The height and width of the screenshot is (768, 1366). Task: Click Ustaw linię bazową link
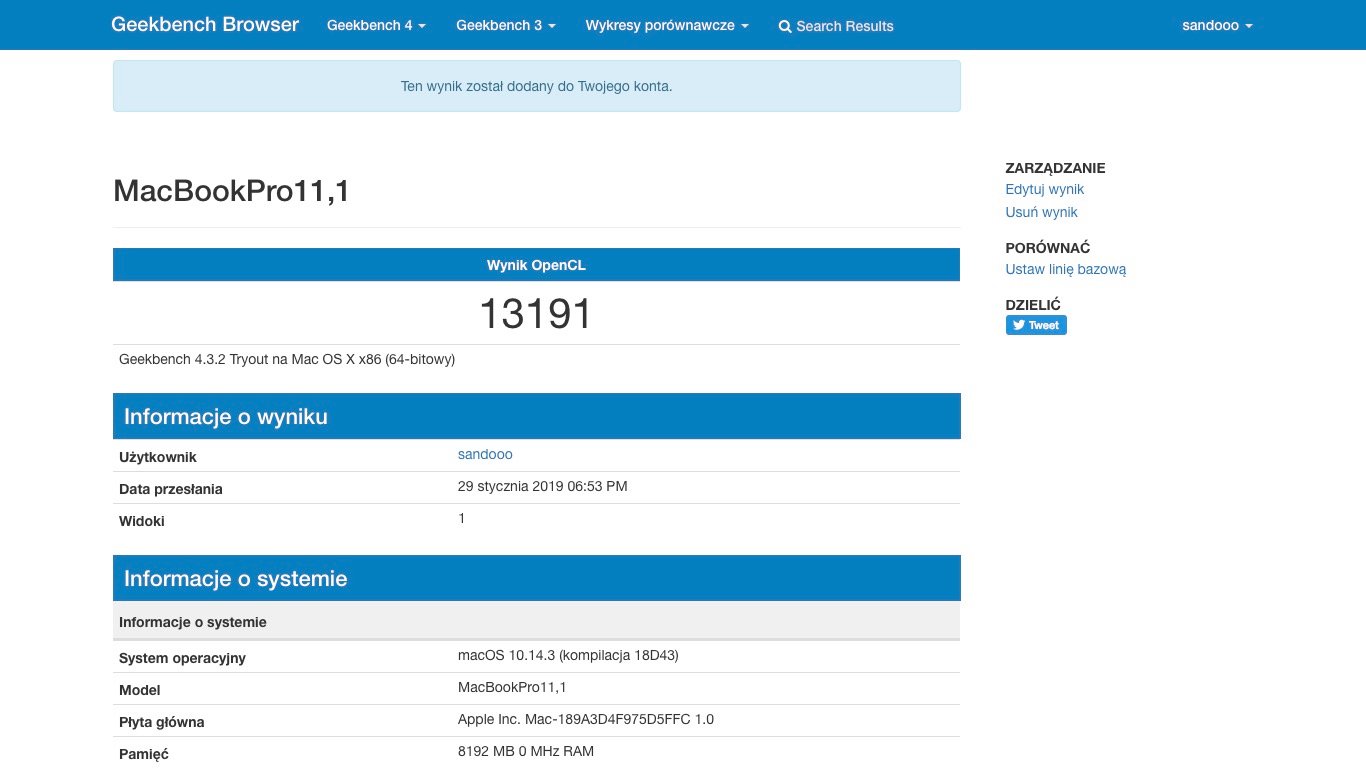(1065, 269)
